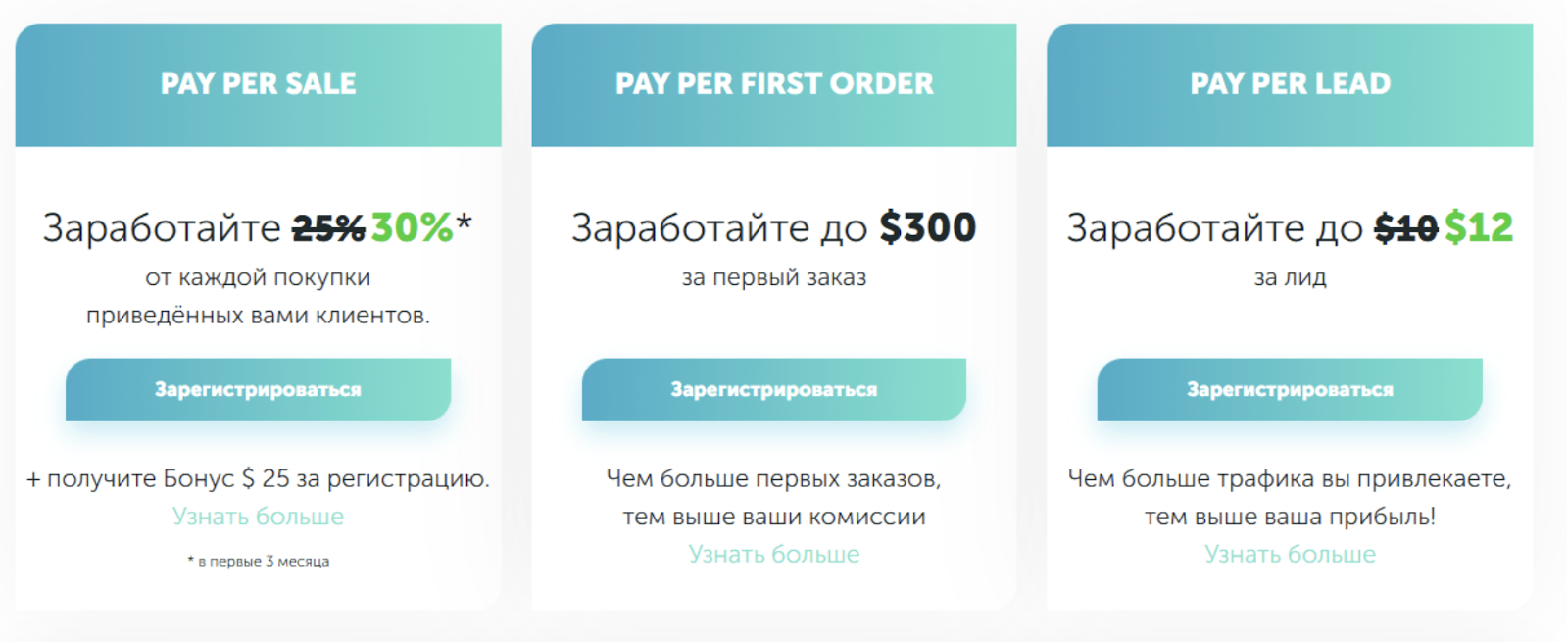
Task: Click the crossed-out 25% rate
Action: [x=328, y=229]
